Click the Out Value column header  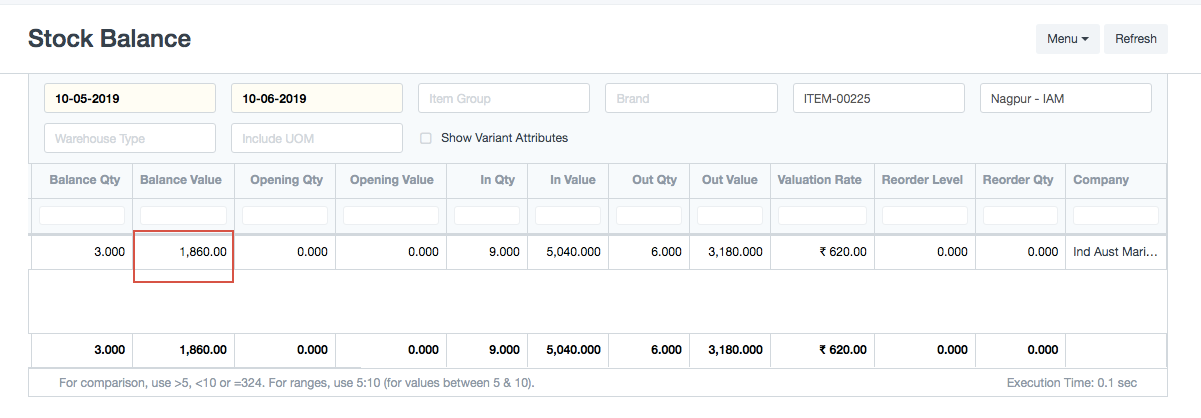(729, 180)
